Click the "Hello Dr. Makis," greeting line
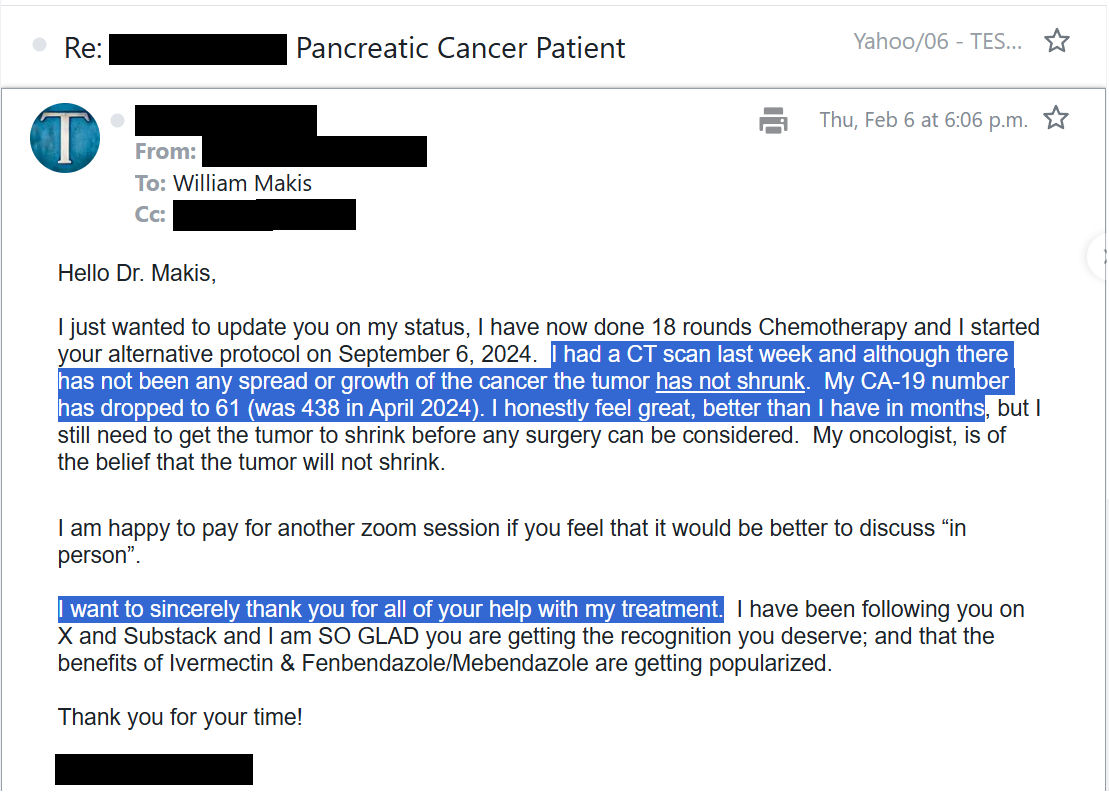Image resolution: width=1109 pixels, height=810 pixels. pos(137,273)
